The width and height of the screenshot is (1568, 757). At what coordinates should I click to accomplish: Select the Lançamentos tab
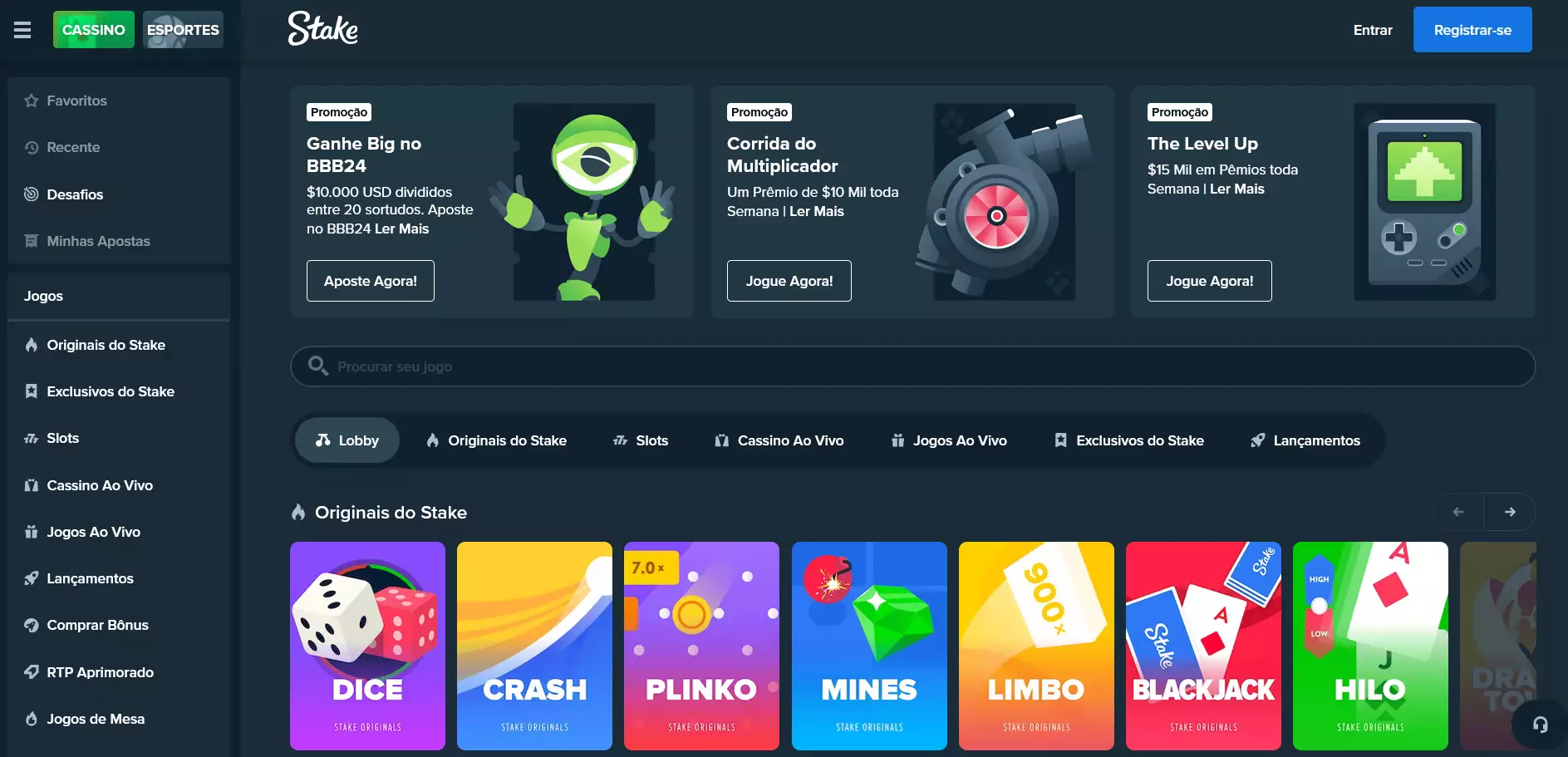click(1305, 440)
